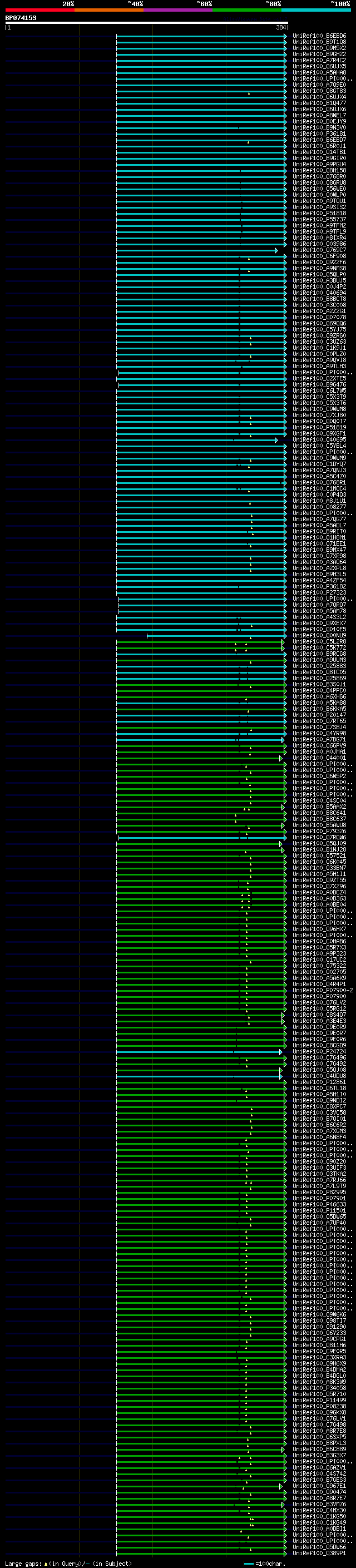Select the UniRef100_Q8GT83 label
The height and width of the screenshot is (1568, 356).
319,91
